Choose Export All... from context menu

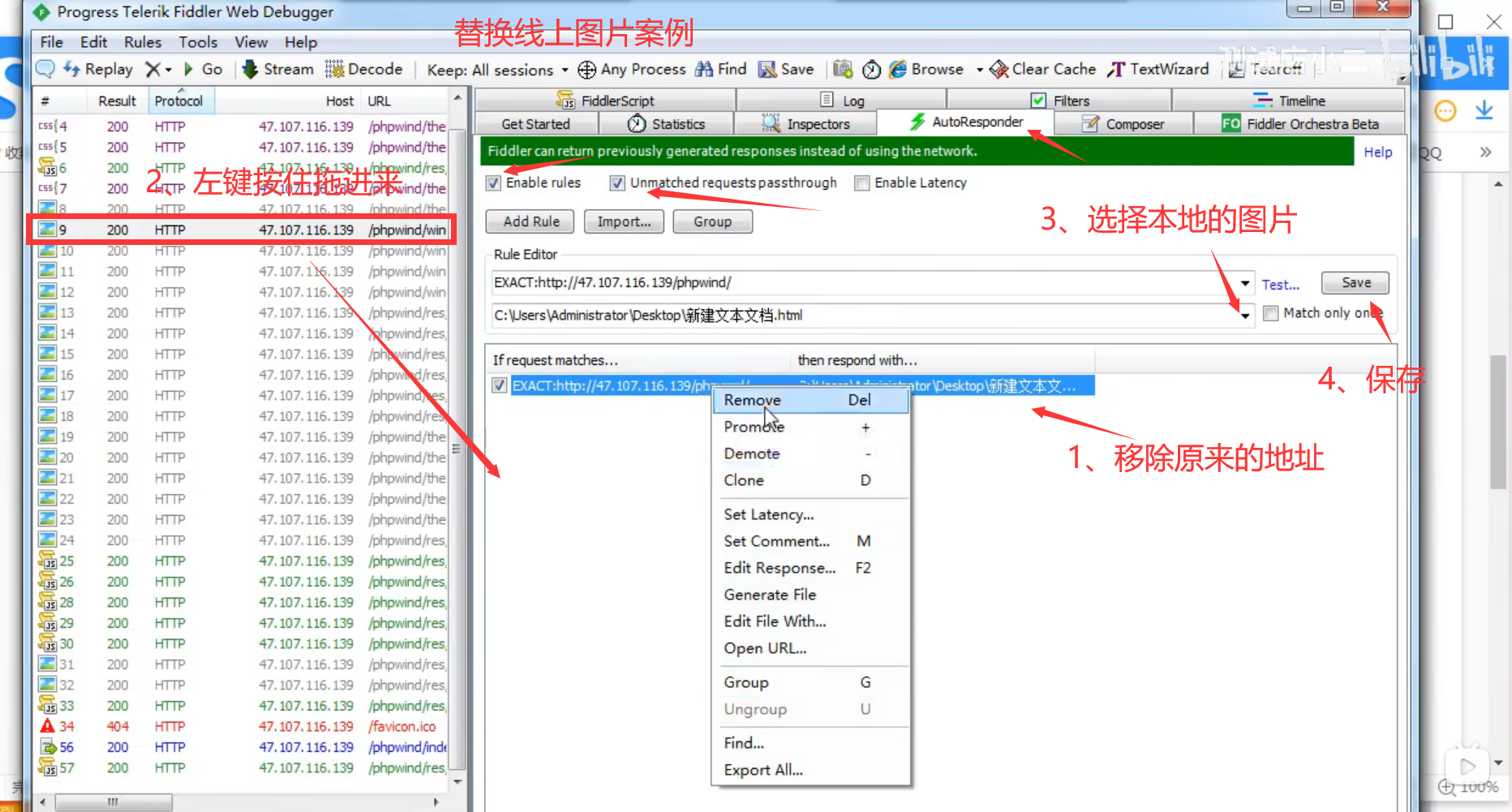coord(810,770)
